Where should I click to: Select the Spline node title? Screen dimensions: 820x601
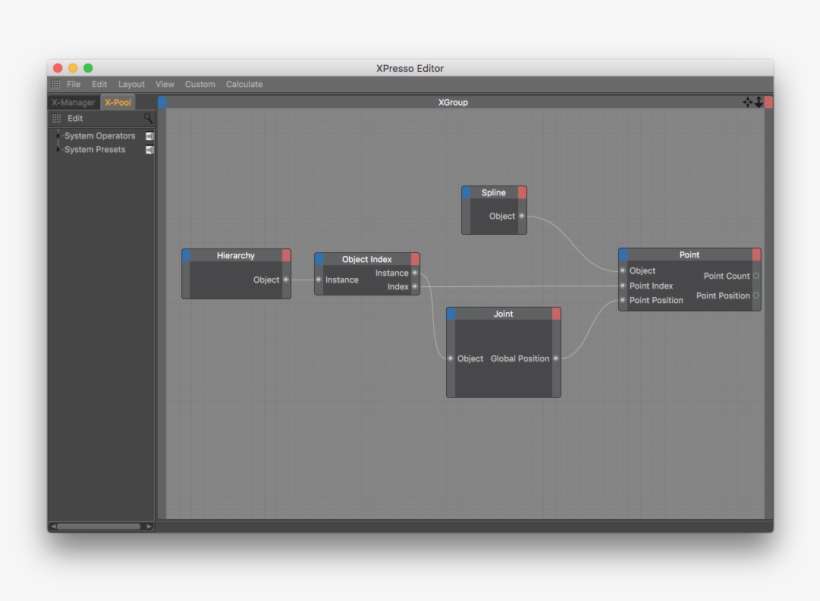pos(494,192)
